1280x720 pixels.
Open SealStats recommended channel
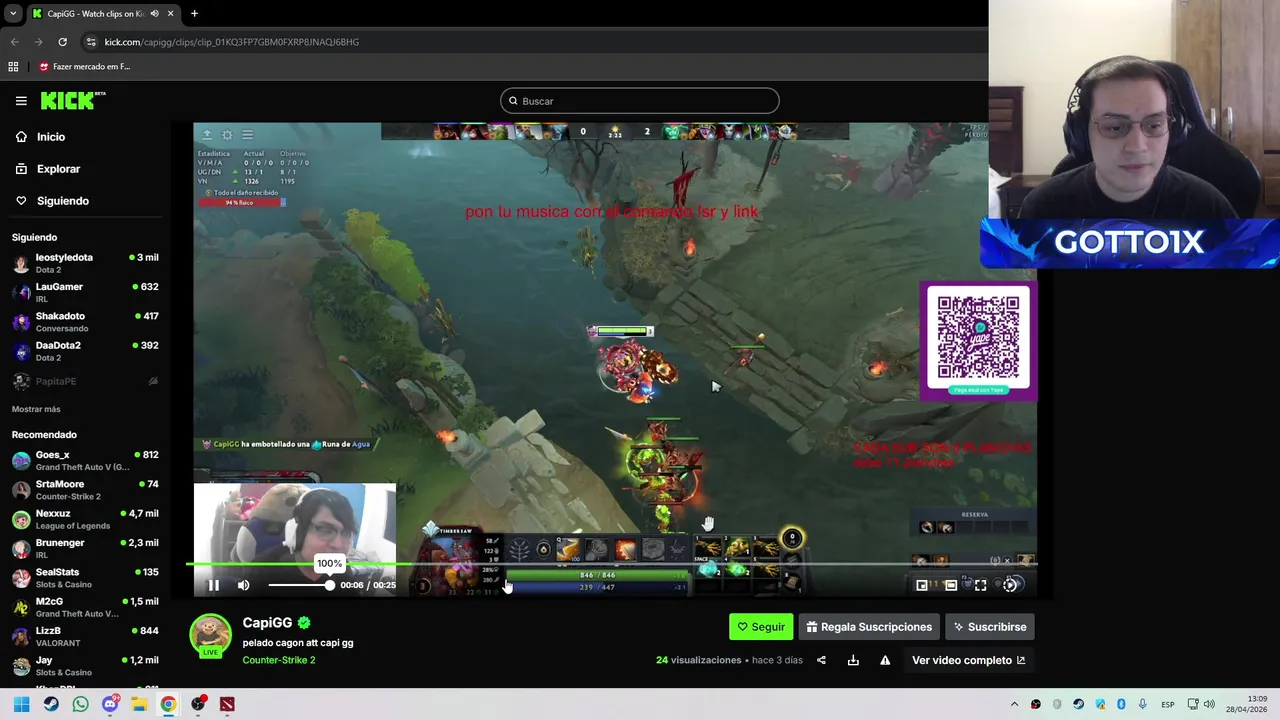tap(85, 578)
